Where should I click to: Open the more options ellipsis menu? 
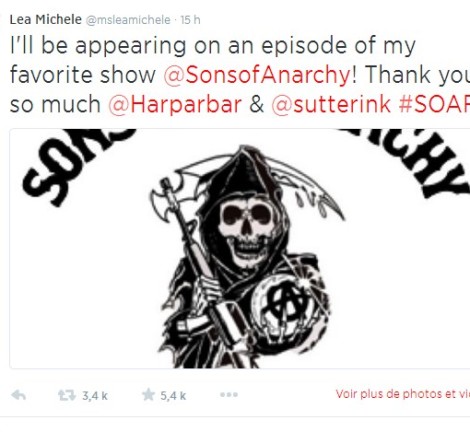[x=229, y=395]
